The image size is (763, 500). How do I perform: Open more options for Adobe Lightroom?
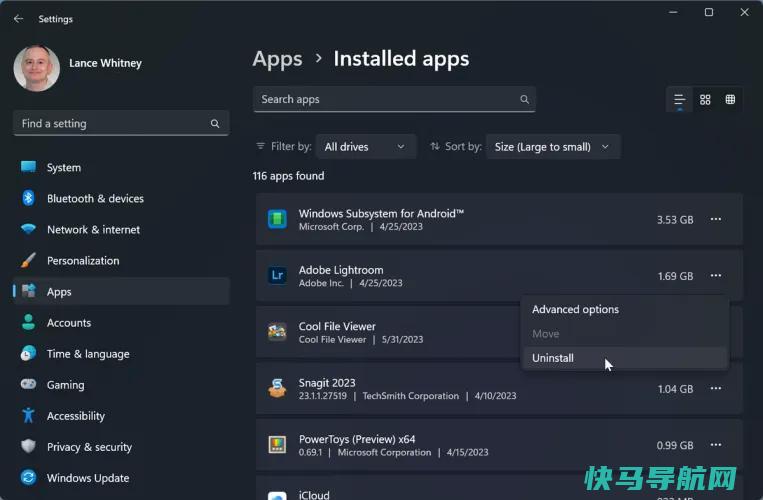pyautogui.click(x=715, y=276)
